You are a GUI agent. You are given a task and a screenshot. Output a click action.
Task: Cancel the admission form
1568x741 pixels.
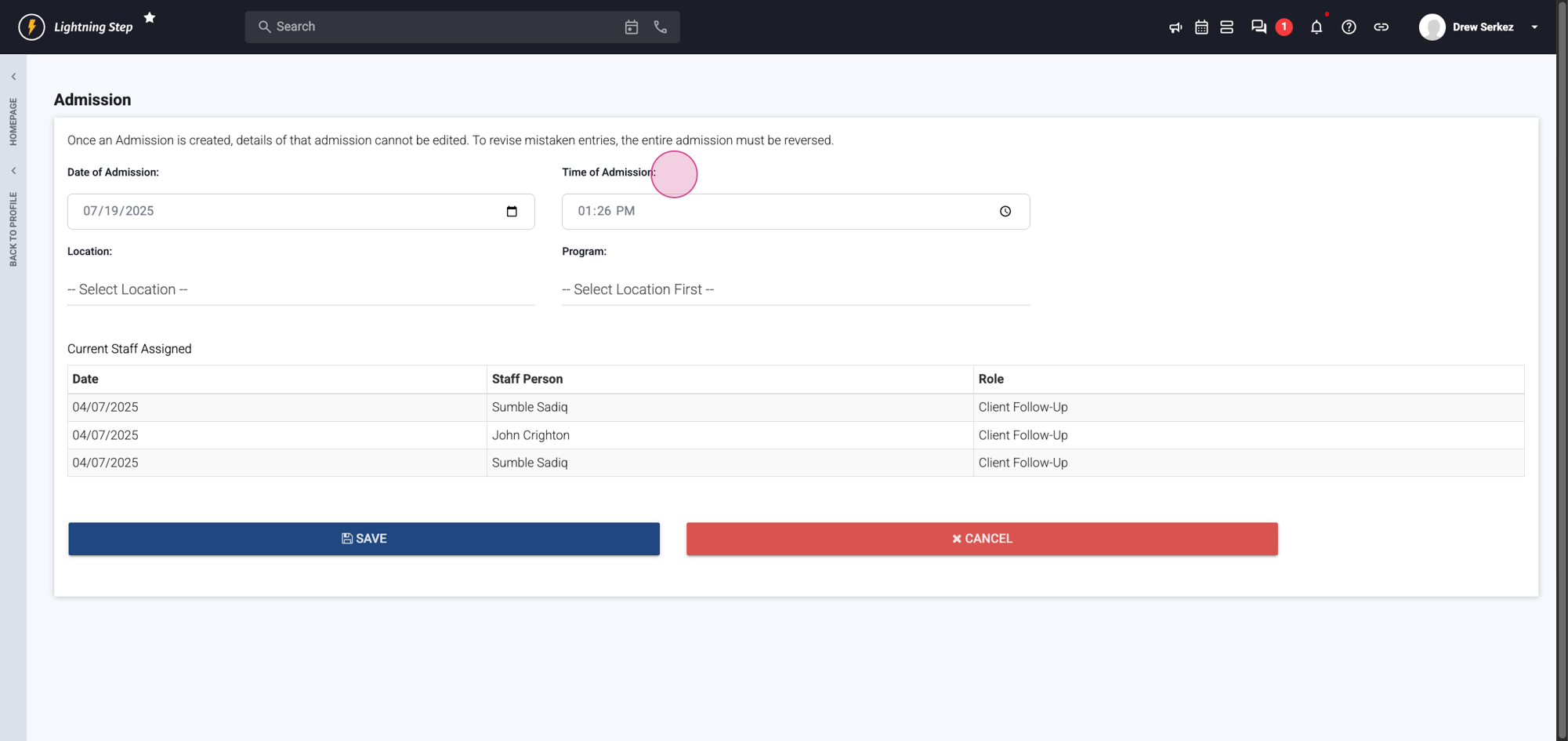981,539
